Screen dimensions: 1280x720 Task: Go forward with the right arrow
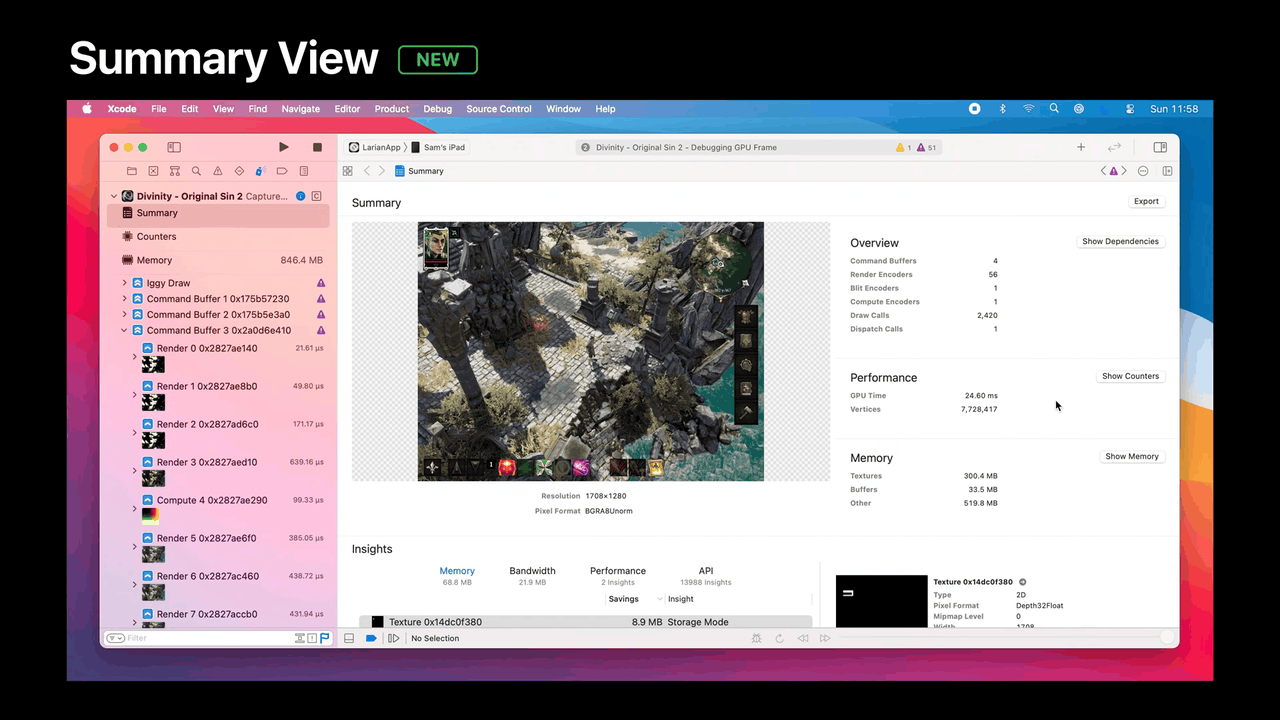382,171
